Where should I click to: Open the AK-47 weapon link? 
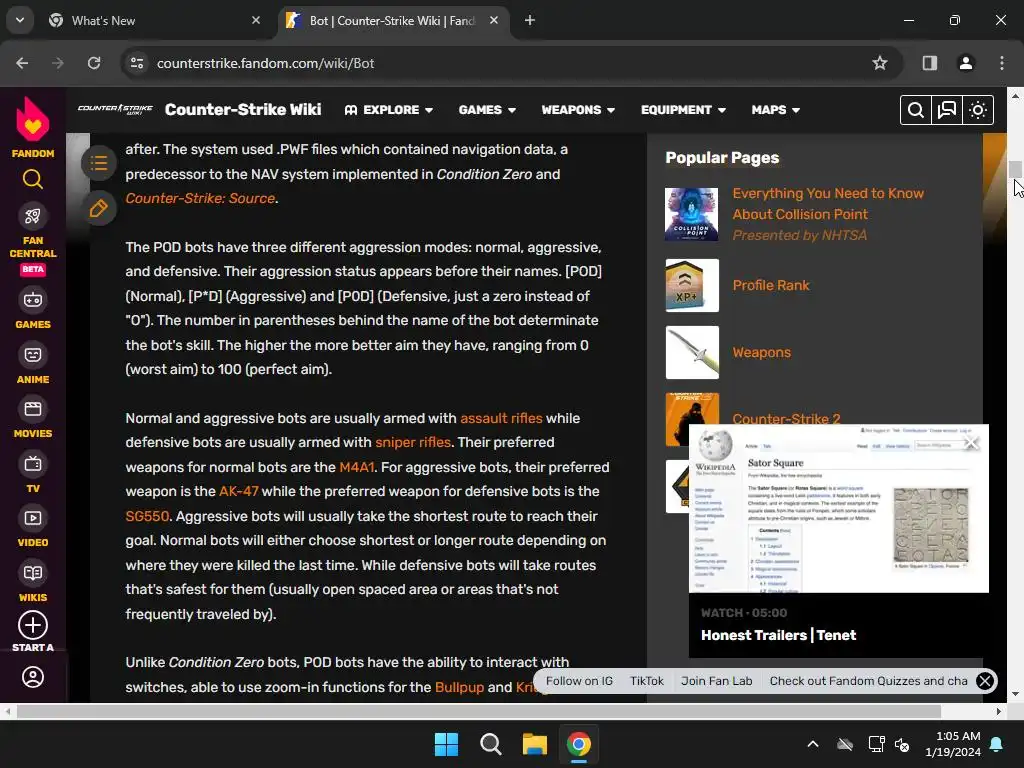point(238,491)
